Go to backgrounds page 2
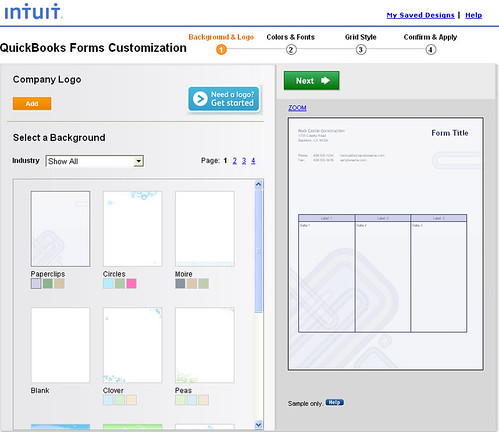This screenshot has width=499, height=432. 235,161
